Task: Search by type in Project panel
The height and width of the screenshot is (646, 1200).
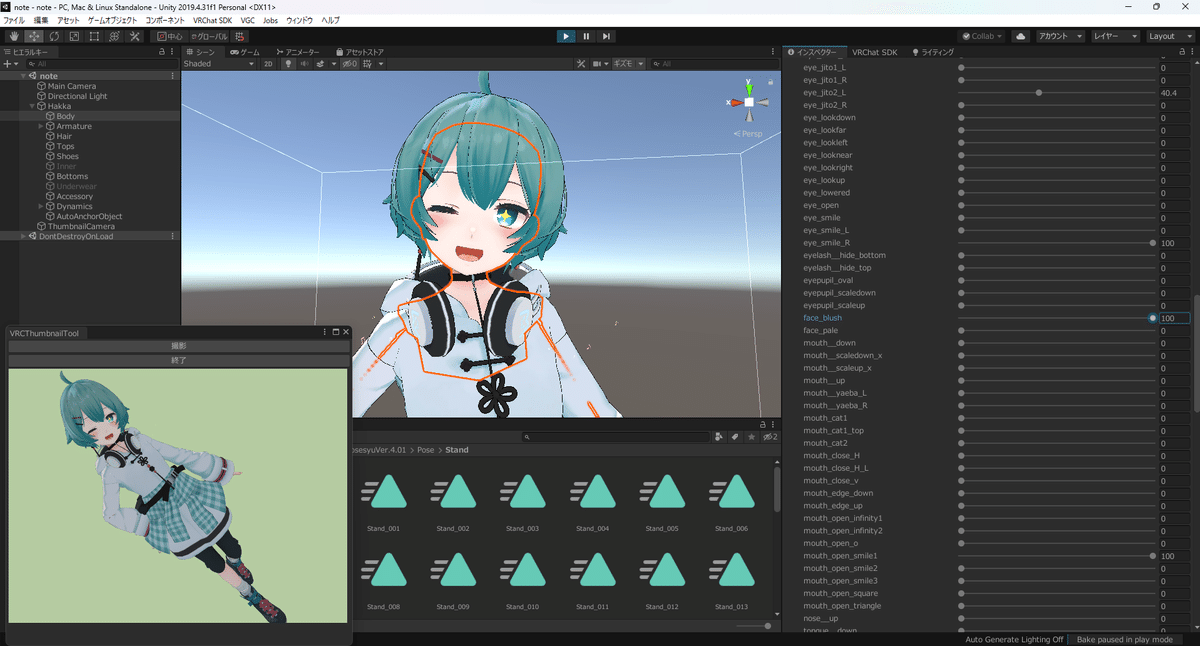Action: point(720,437)
